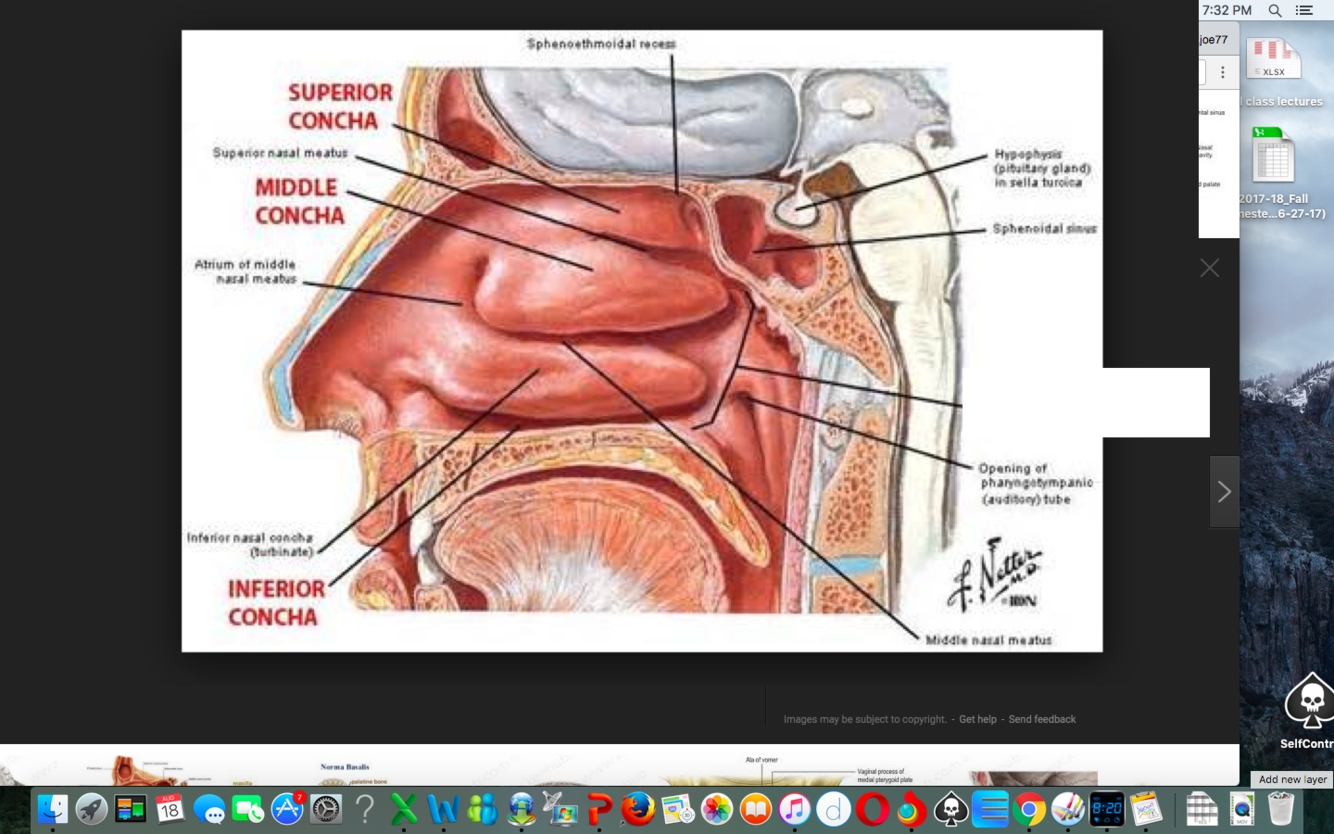The image size is (1334, 834).
Task: Open the MOV QuickTime file in dock
Action: click(x=1241, y=808)
